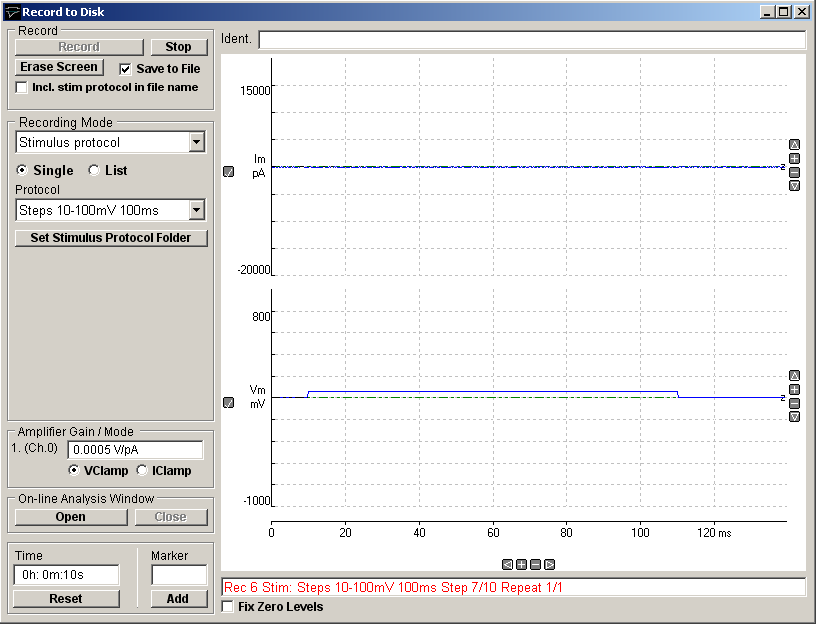Screen dimensions: 816x624
Task: Click Erase Screen to clear traces
Action: pyautogui.click(x=59, y=67)
